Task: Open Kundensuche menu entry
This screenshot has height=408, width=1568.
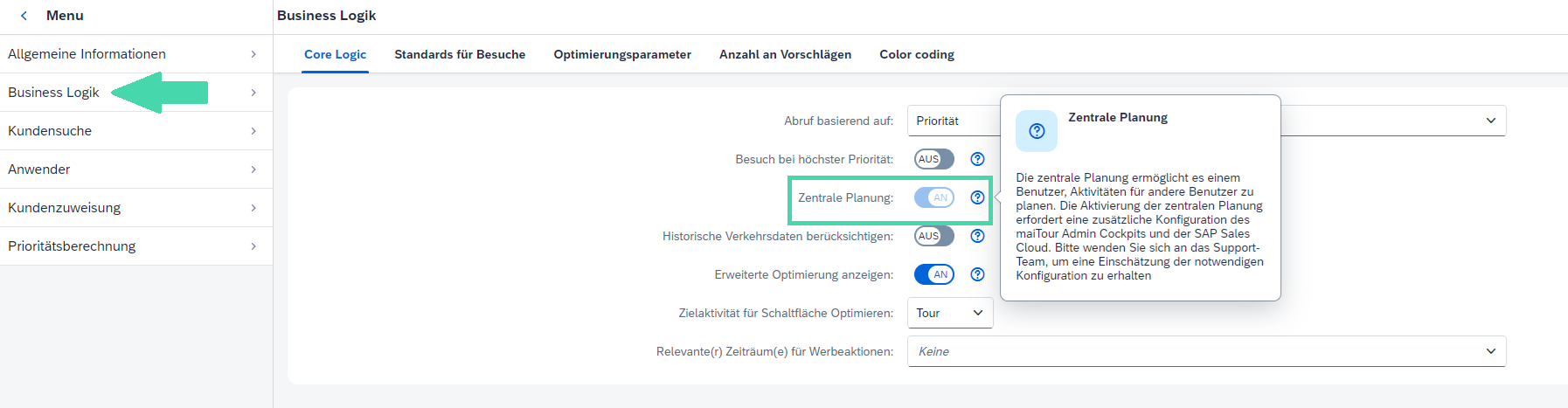Action: (x=136, y=131)
